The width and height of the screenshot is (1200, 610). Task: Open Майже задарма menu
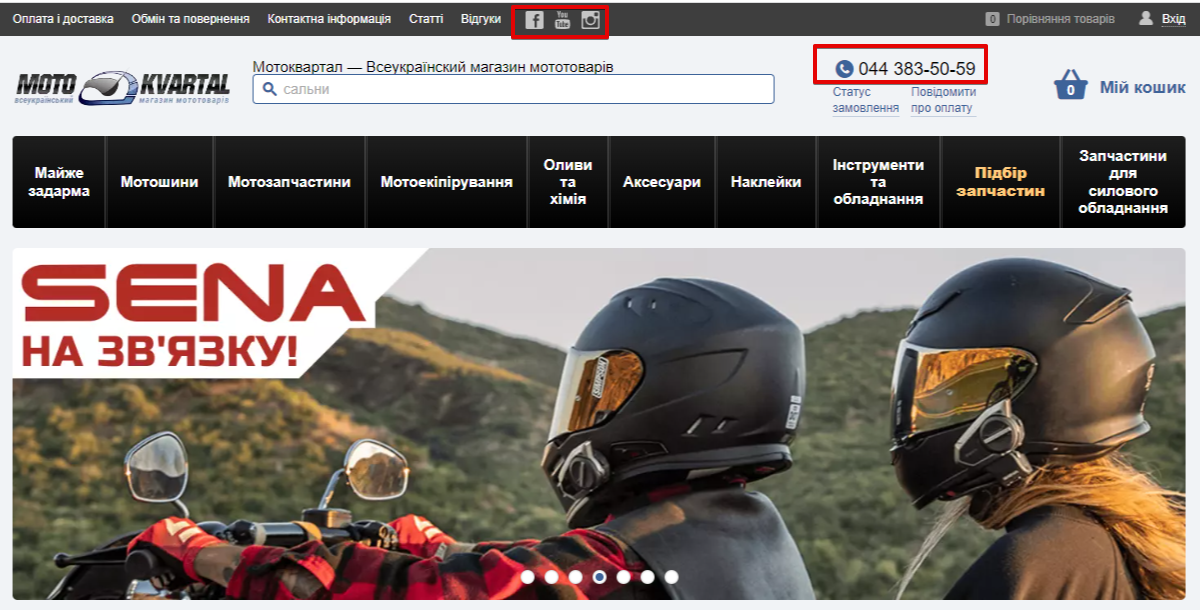pyautogui.click(x=59, y=182)
